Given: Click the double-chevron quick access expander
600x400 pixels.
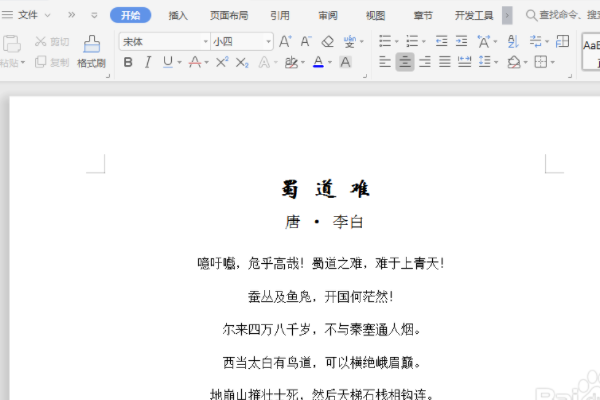Looking at the screenshot, I should tap(72, 15).
